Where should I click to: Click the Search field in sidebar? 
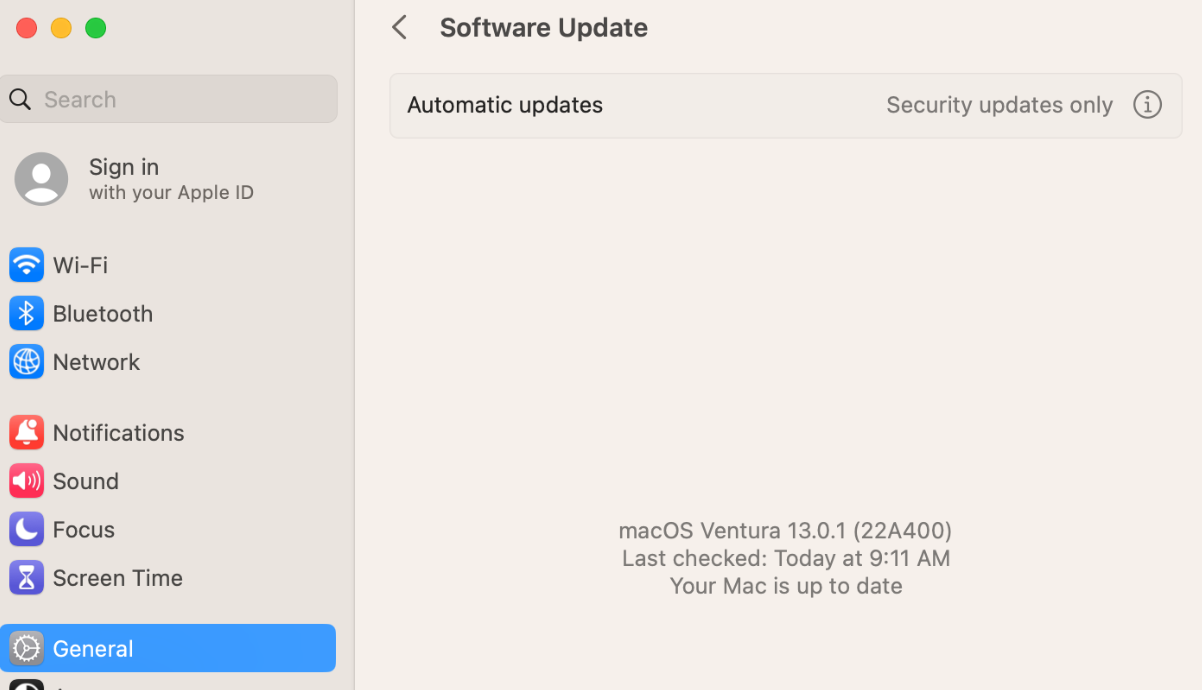pos(168,99)
